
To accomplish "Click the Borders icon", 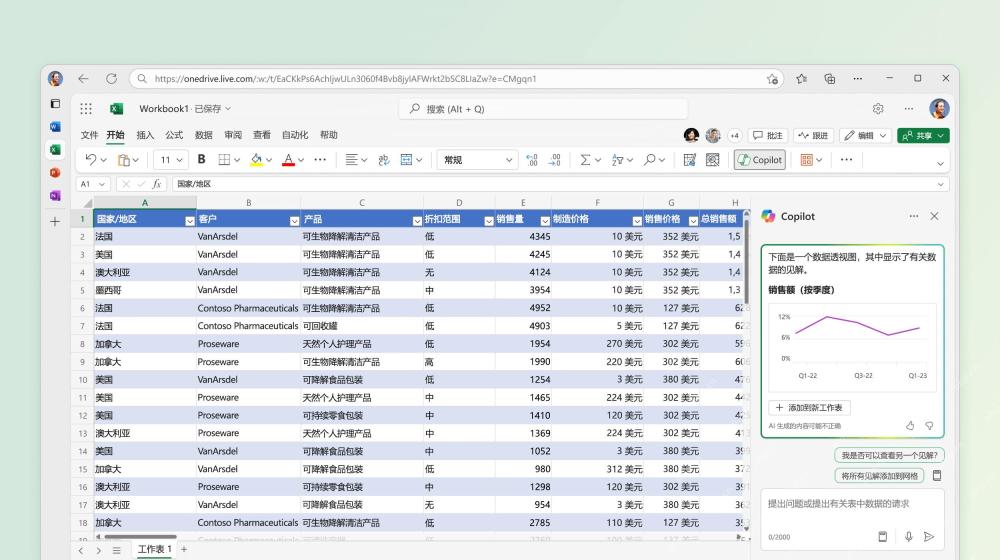I will pyautogui.click(x=224, y=159).
